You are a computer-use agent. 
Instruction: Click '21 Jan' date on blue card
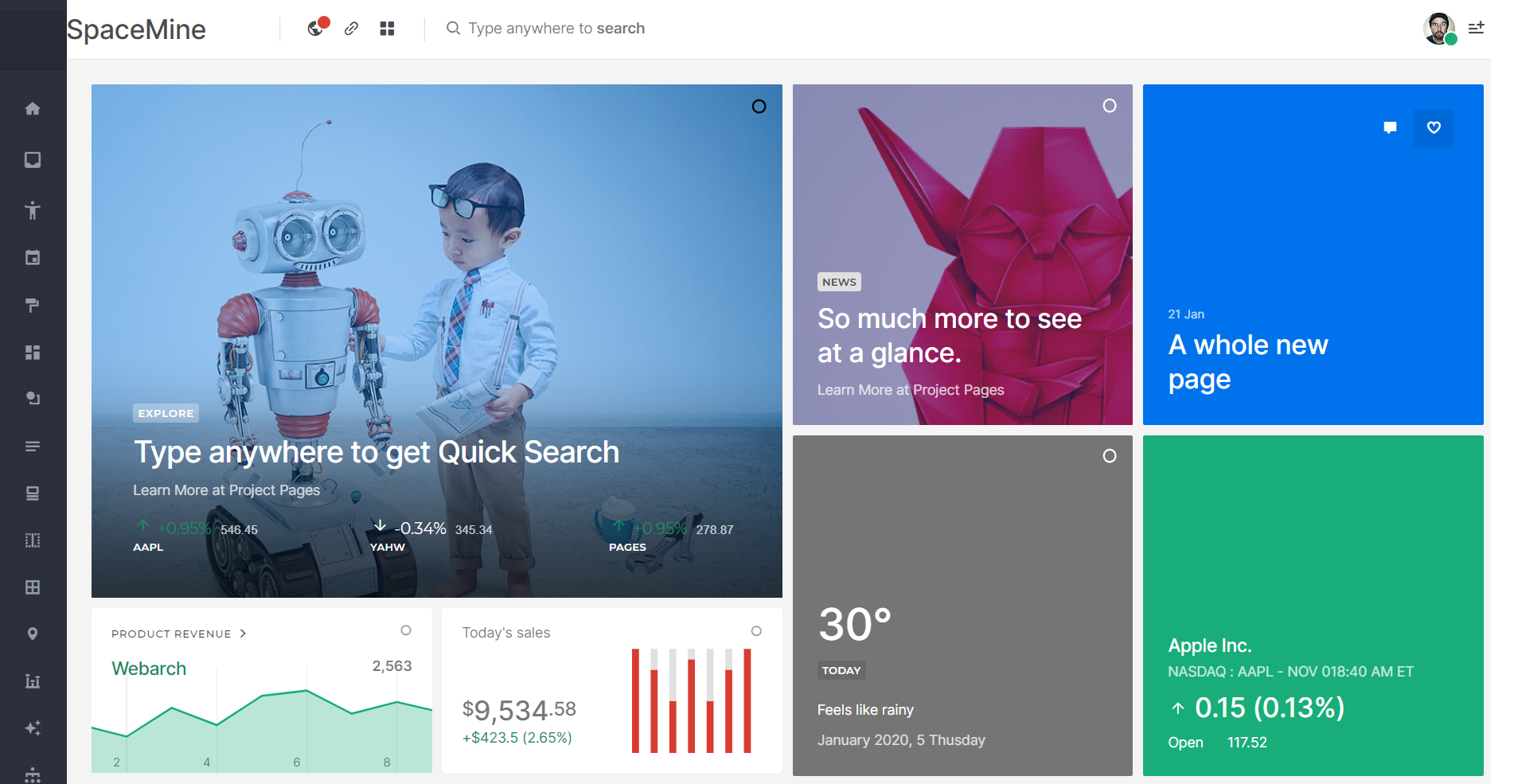click(x=1186, y=314)
